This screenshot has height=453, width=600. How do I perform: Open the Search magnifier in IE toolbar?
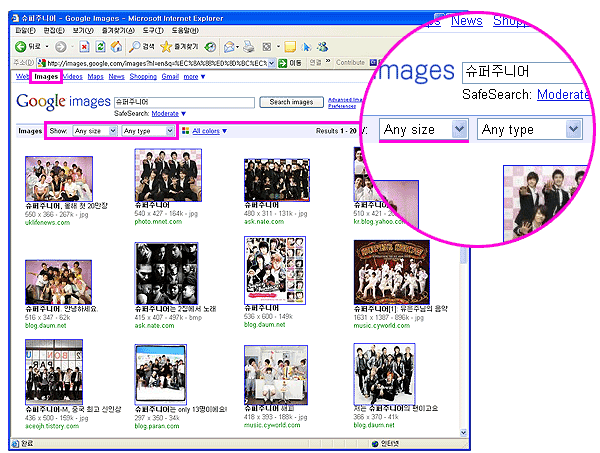pos(136,47)
